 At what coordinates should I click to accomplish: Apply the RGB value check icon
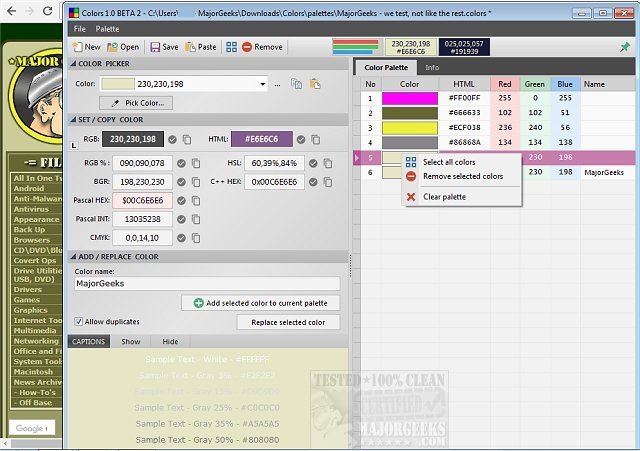click(172, 140)
